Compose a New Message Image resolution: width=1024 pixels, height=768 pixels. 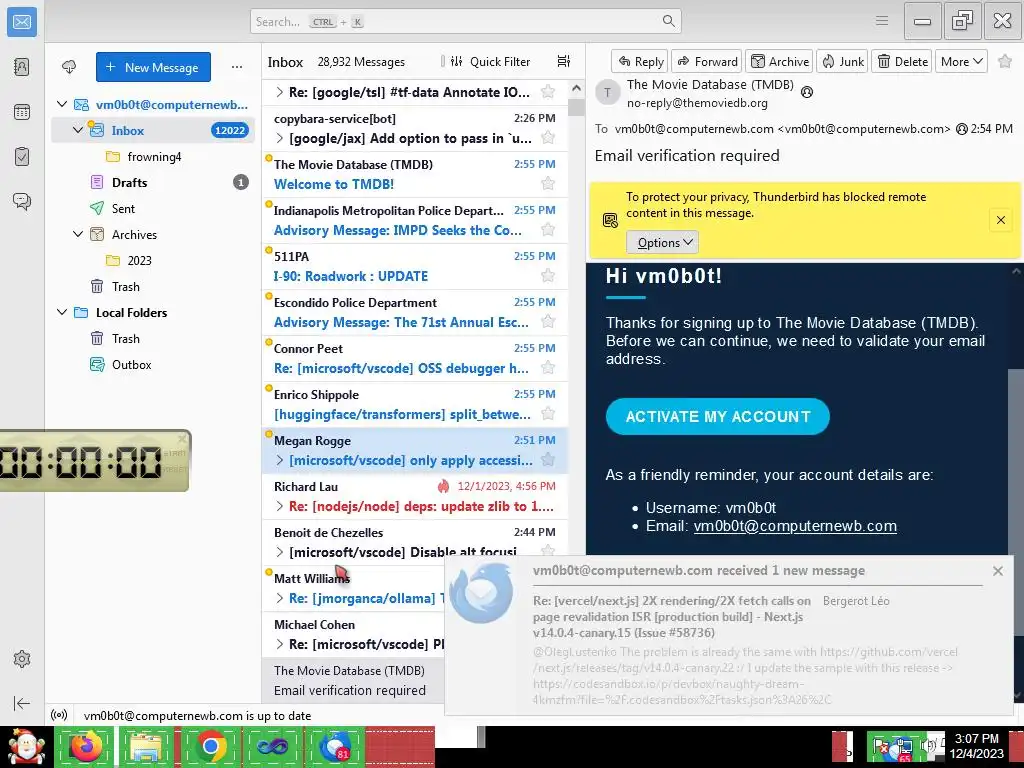click(x=153, y=67)
